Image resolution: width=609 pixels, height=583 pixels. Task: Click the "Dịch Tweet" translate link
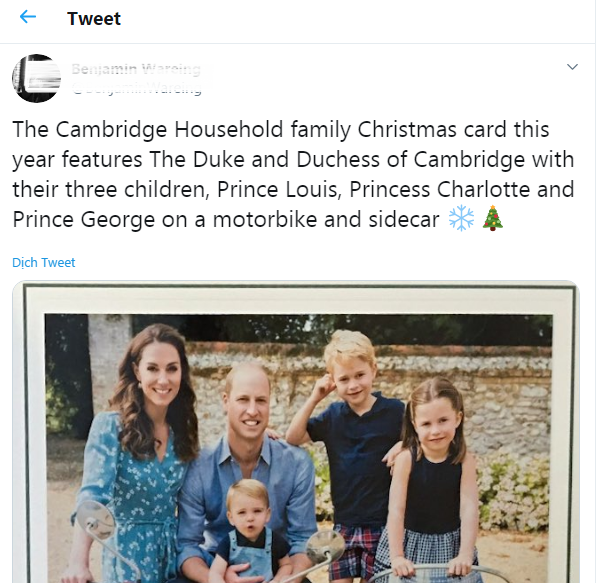pos(43,263)
